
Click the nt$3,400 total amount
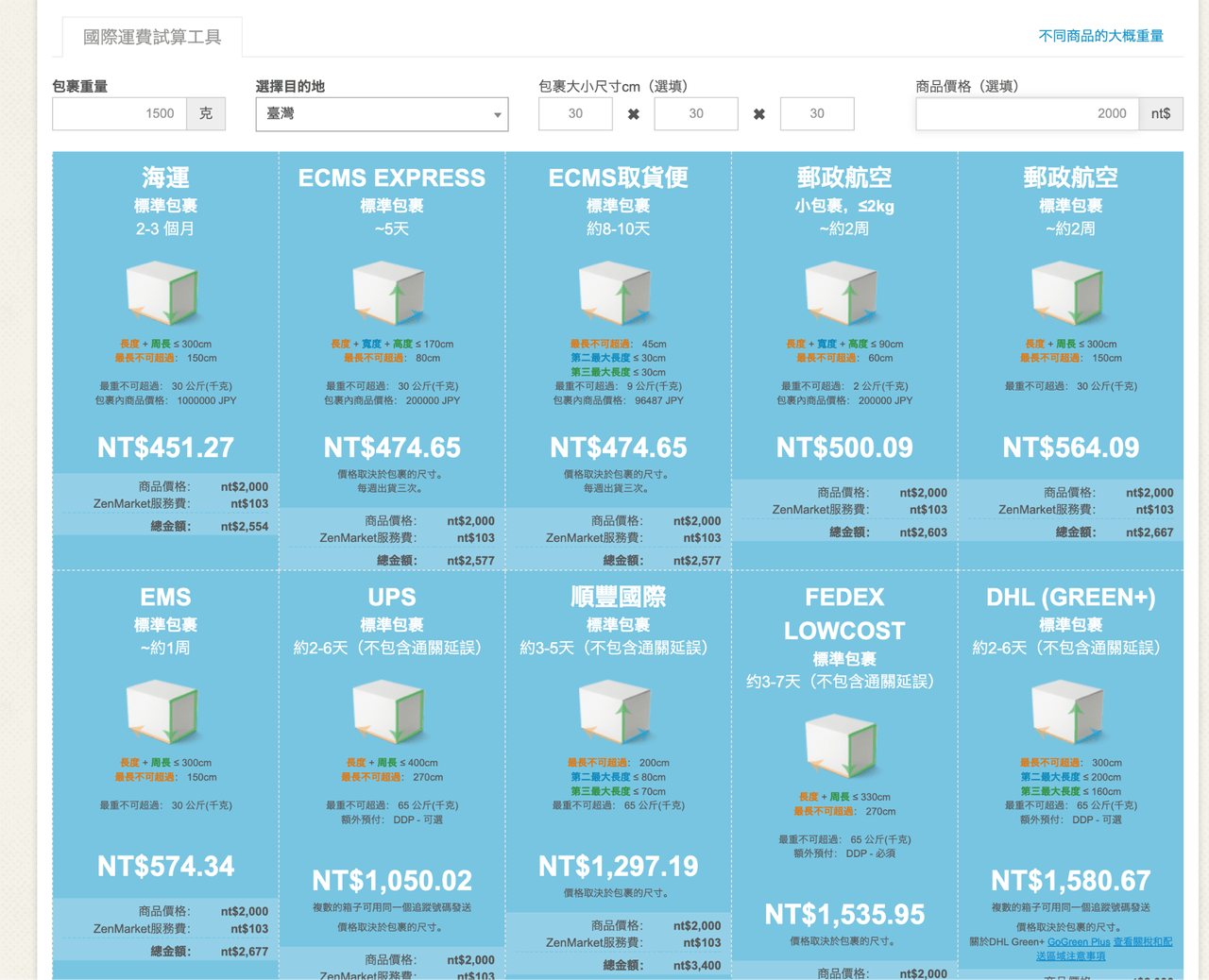[697, 966]
